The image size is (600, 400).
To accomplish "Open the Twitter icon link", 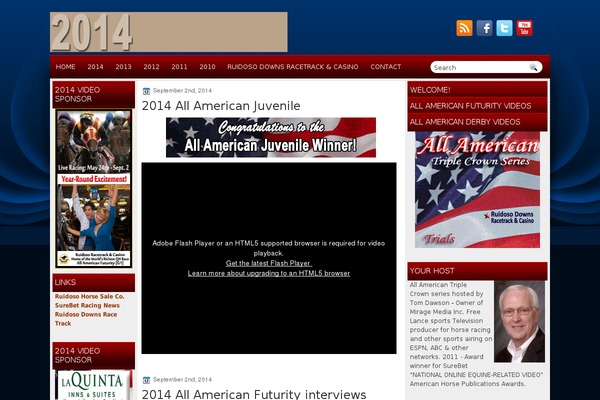I will [x=504, y=28].
